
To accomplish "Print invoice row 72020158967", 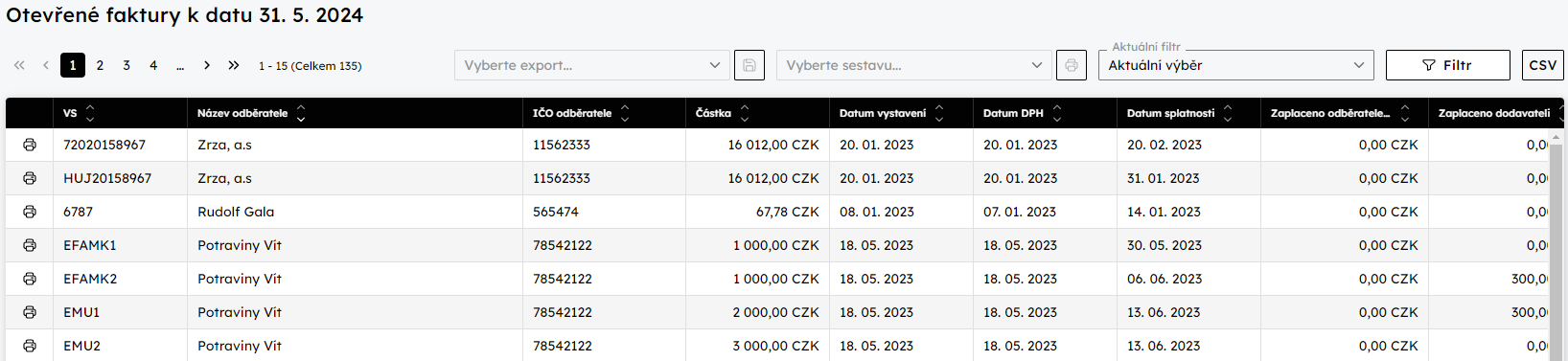I will (x=30, y=145).
